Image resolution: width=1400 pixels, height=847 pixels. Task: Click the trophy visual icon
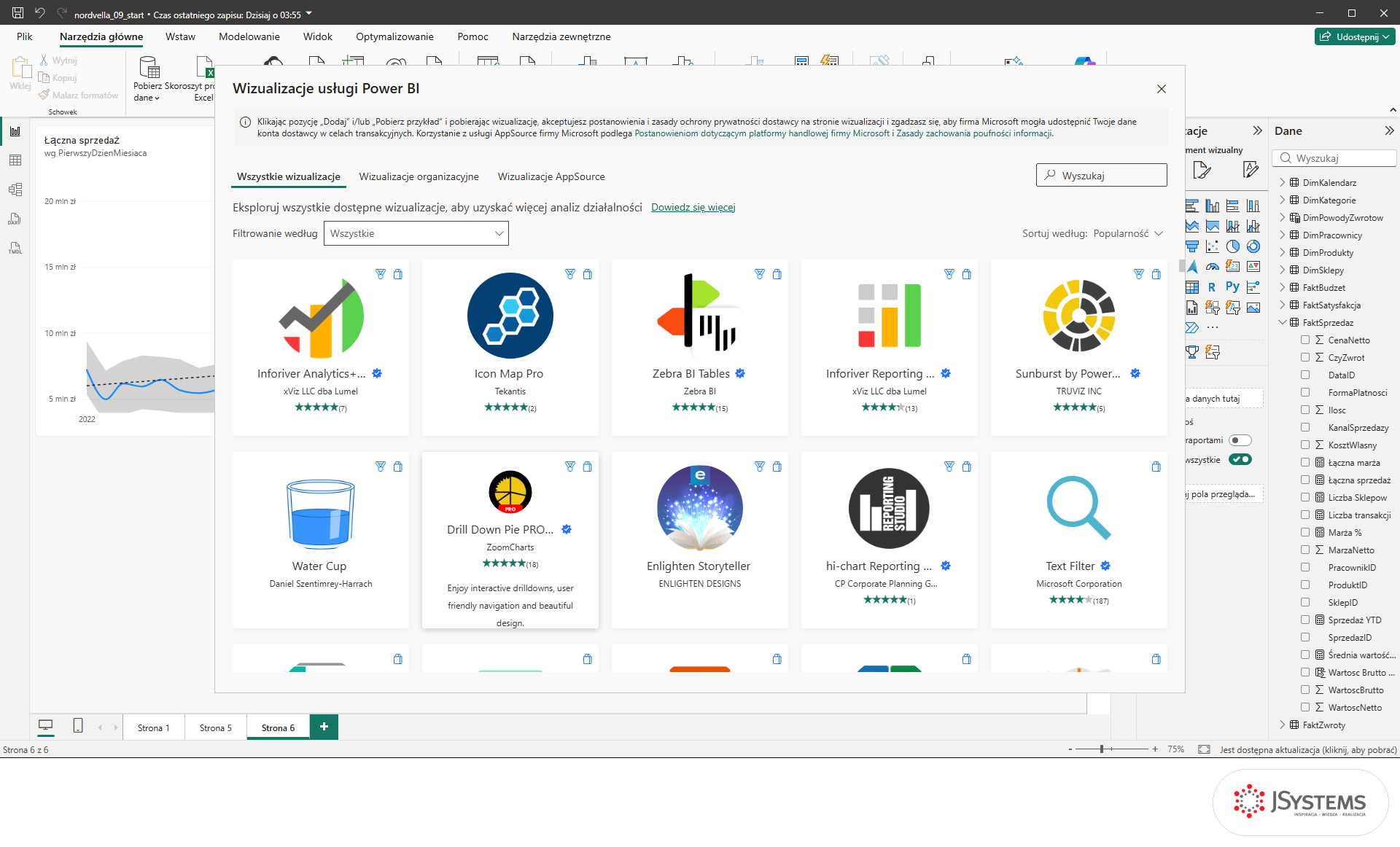pyautogui.click(x=1192, y=352)
